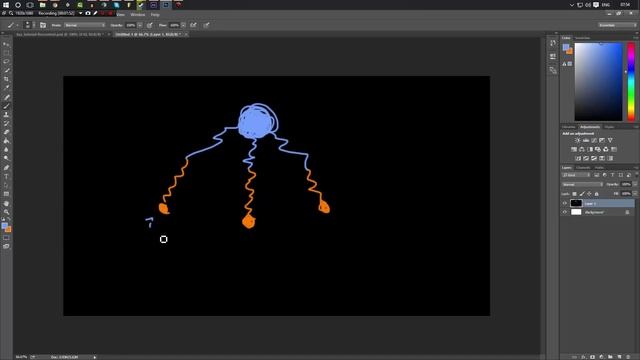Select the Crop tool
Screen dimensions: 640x360
[x=6, y=79]
